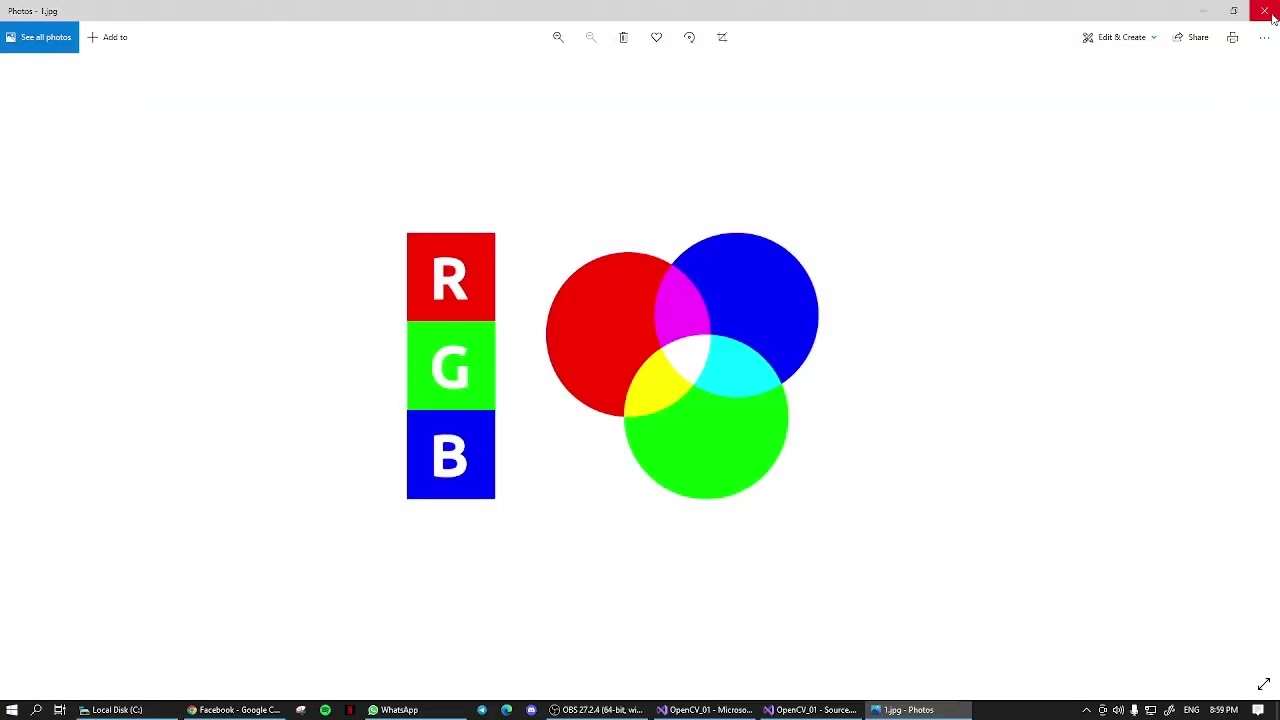
Task: Open Task View
Action: click(60, 710)
